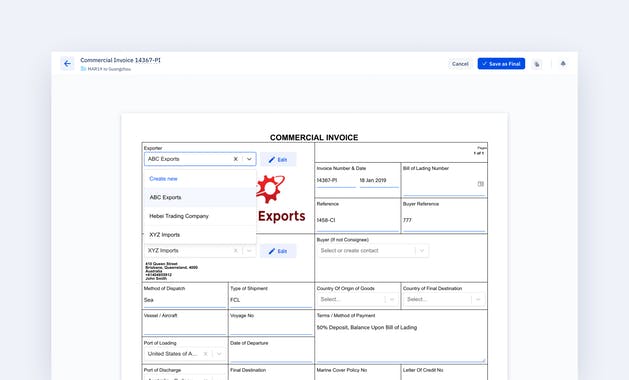Click the invoice date field 18 Jan 2019
629x380 pixels.
coord(379,181)
